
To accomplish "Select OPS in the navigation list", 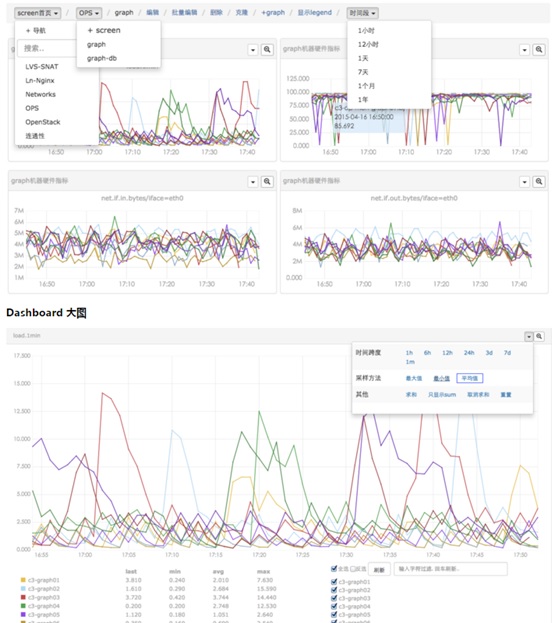I will (32, 108).
